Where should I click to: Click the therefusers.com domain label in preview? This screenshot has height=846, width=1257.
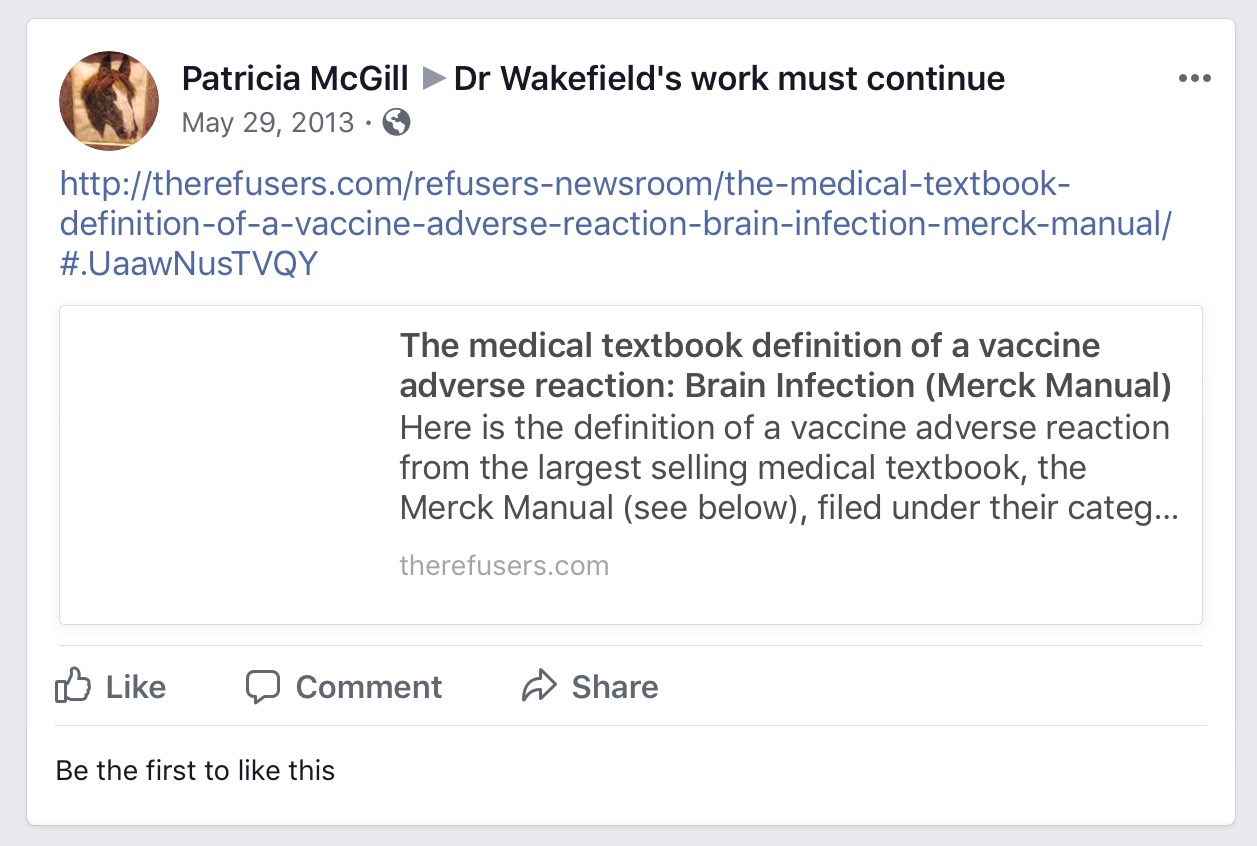coord(504,566)
